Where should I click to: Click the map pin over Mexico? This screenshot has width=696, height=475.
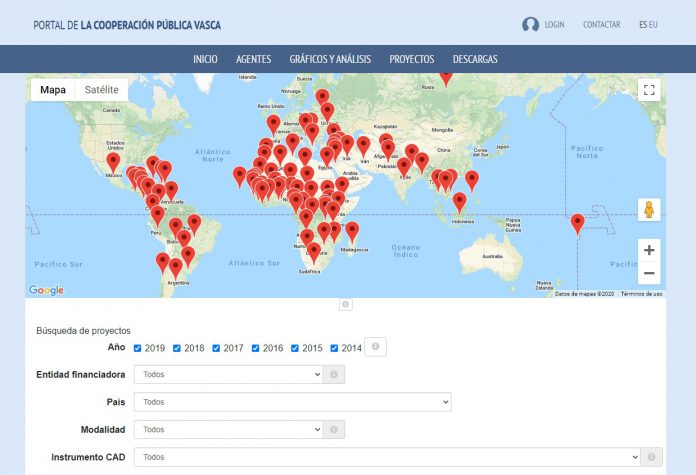click(113, 162)
